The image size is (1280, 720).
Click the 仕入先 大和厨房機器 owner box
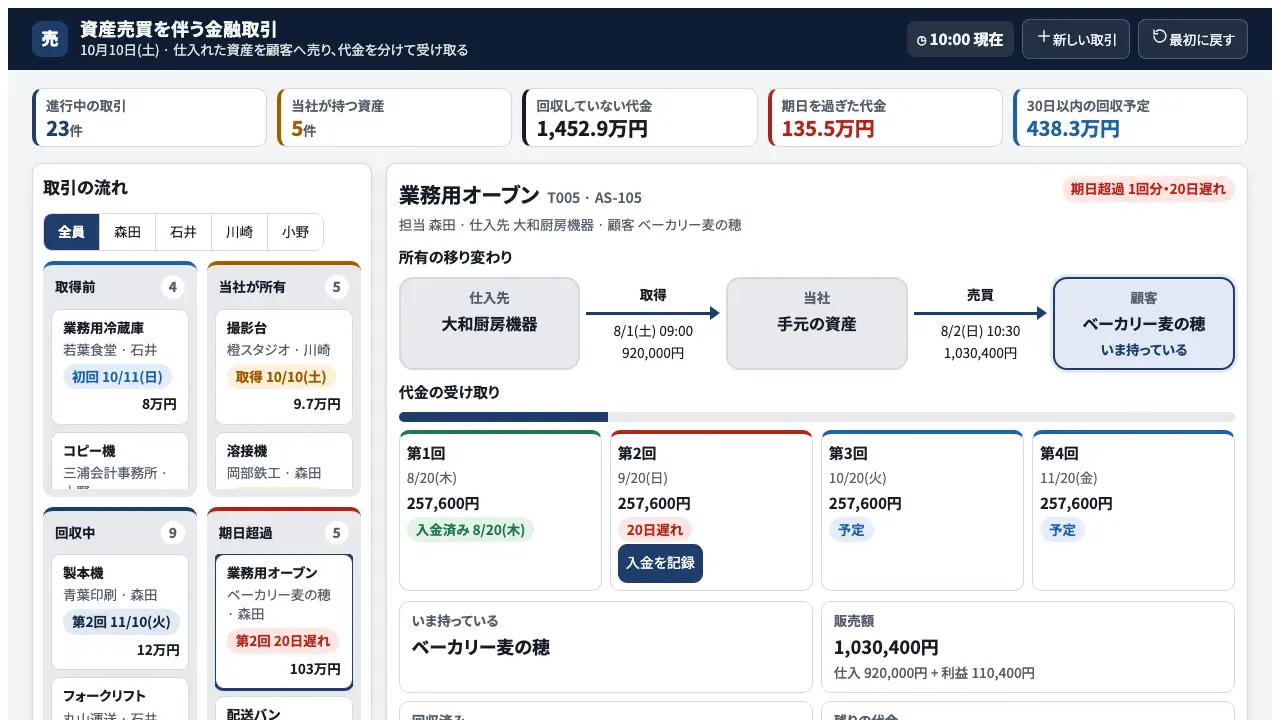[x=490, y=324]
